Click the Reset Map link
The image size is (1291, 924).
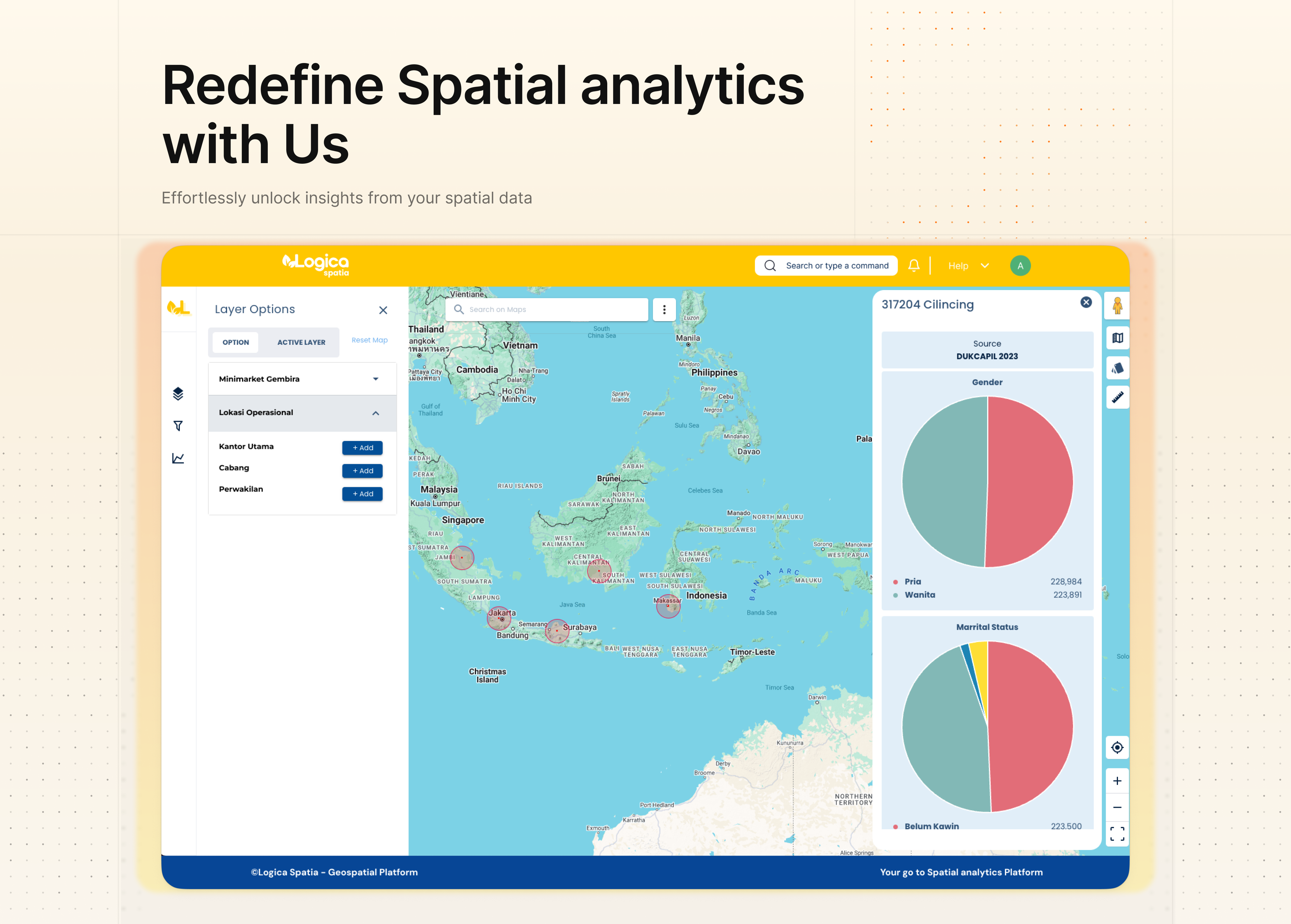369,340
